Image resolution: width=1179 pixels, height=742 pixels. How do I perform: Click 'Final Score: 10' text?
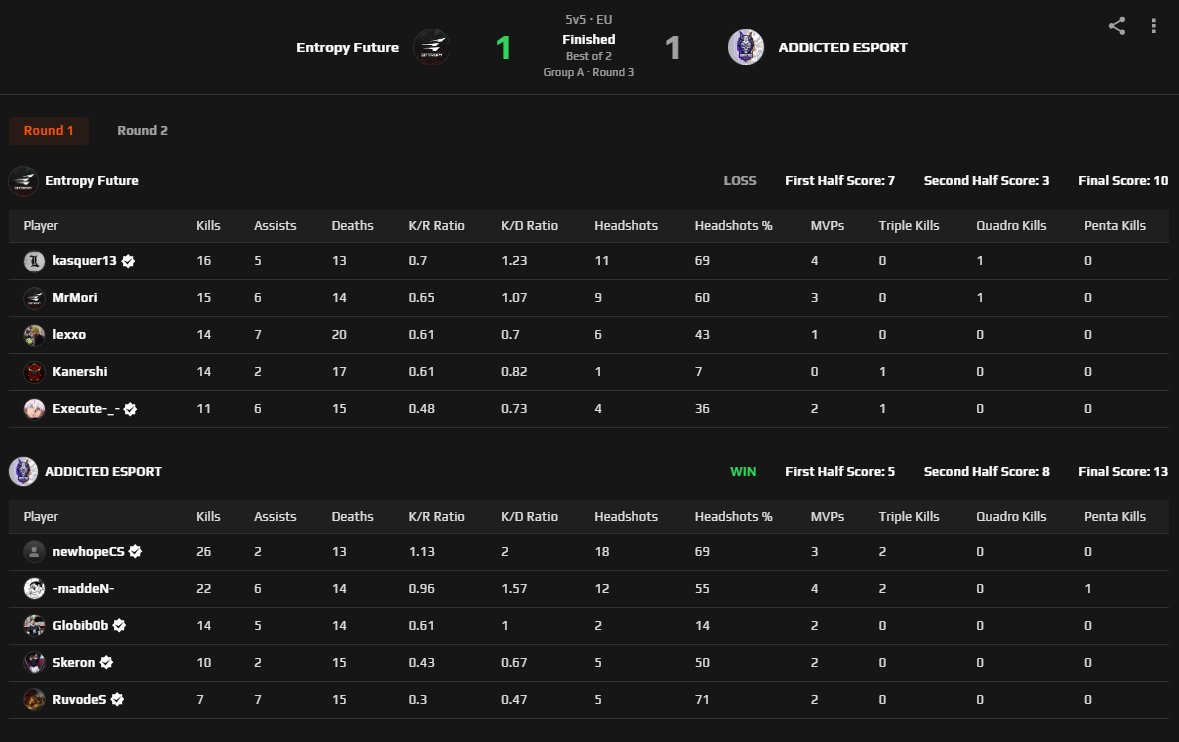coord(1123,180)
